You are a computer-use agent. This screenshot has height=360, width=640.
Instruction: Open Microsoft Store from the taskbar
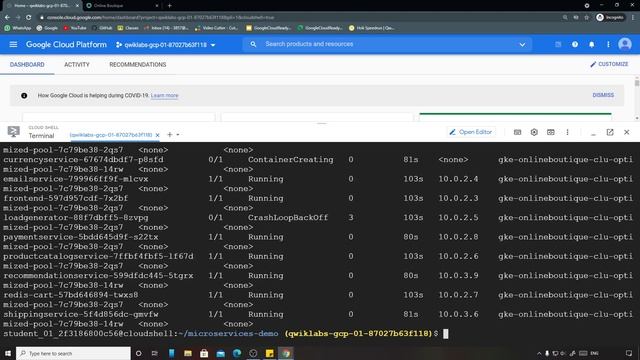(x=204, y=353)
